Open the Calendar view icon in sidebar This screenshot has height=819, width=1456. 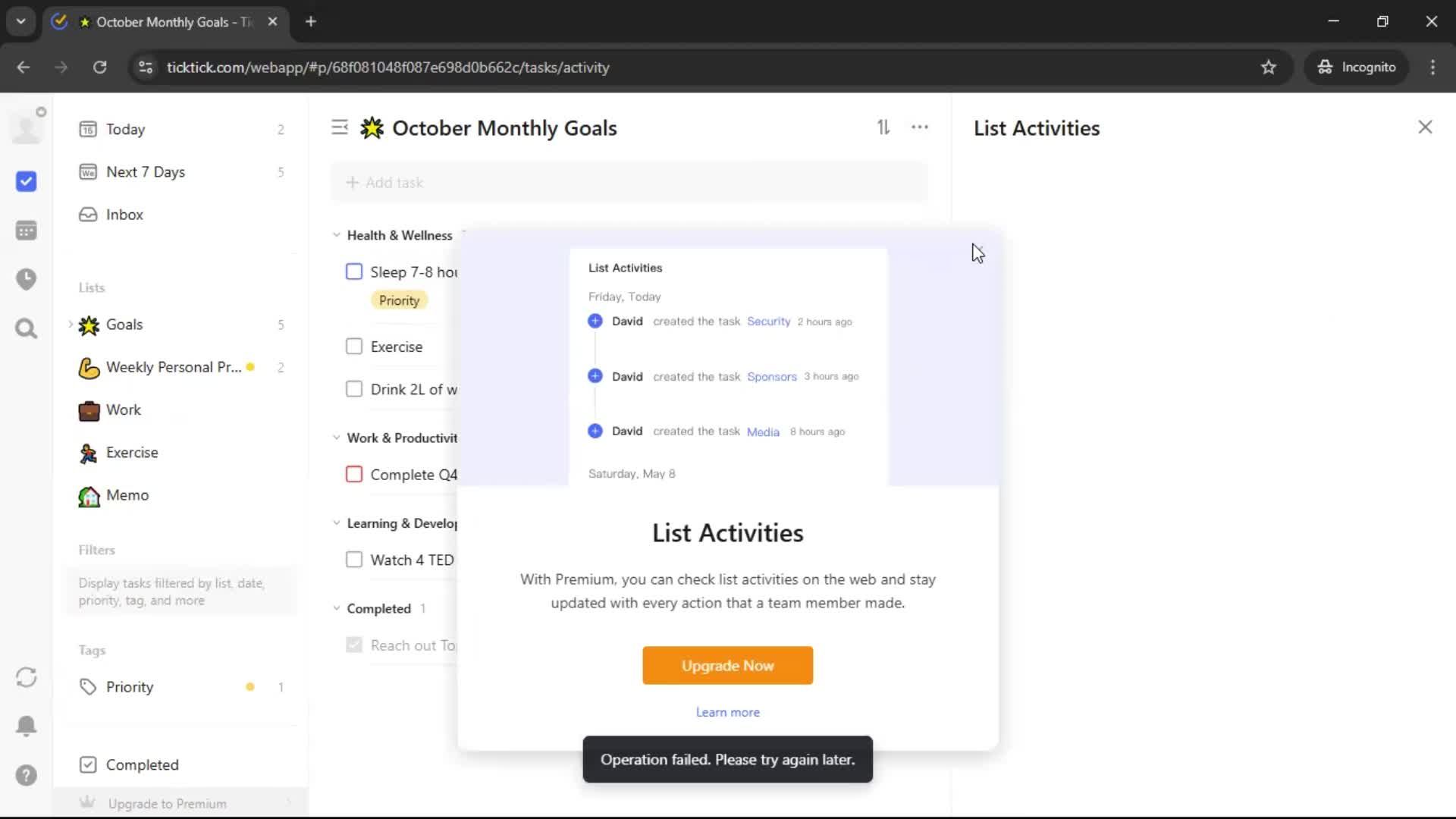point(26,231)
